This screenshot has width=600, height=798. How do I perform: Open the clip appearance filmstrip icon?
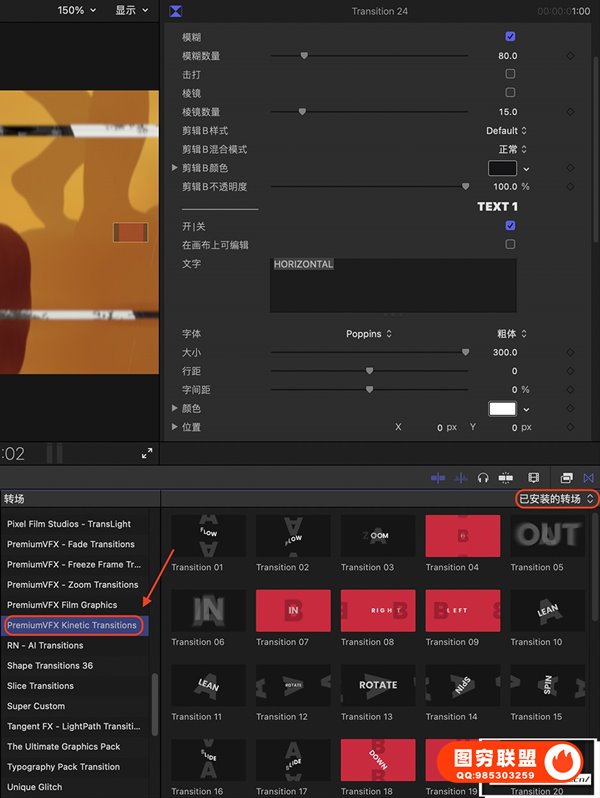point(534,478)
